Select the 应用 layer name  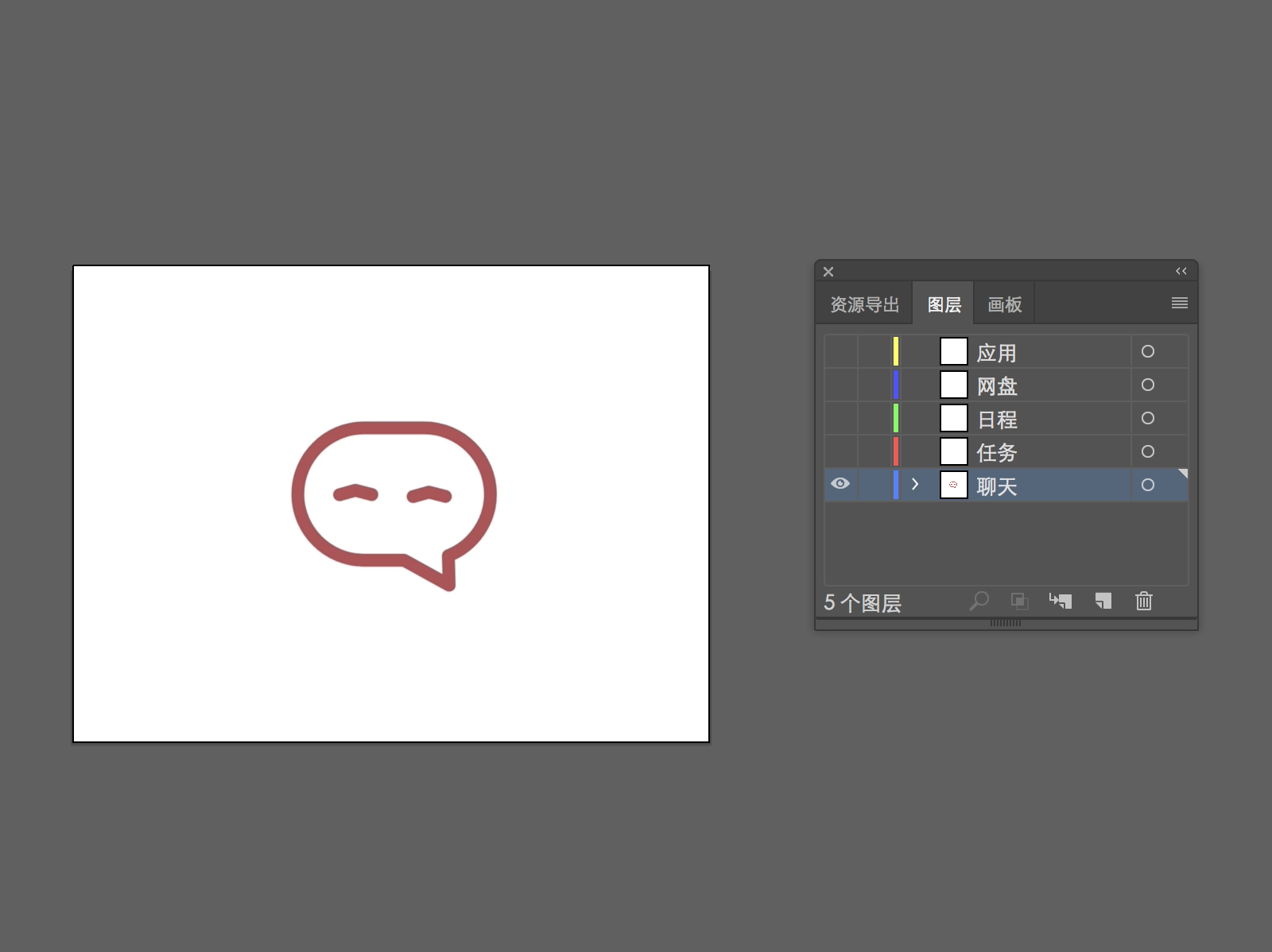996,353
